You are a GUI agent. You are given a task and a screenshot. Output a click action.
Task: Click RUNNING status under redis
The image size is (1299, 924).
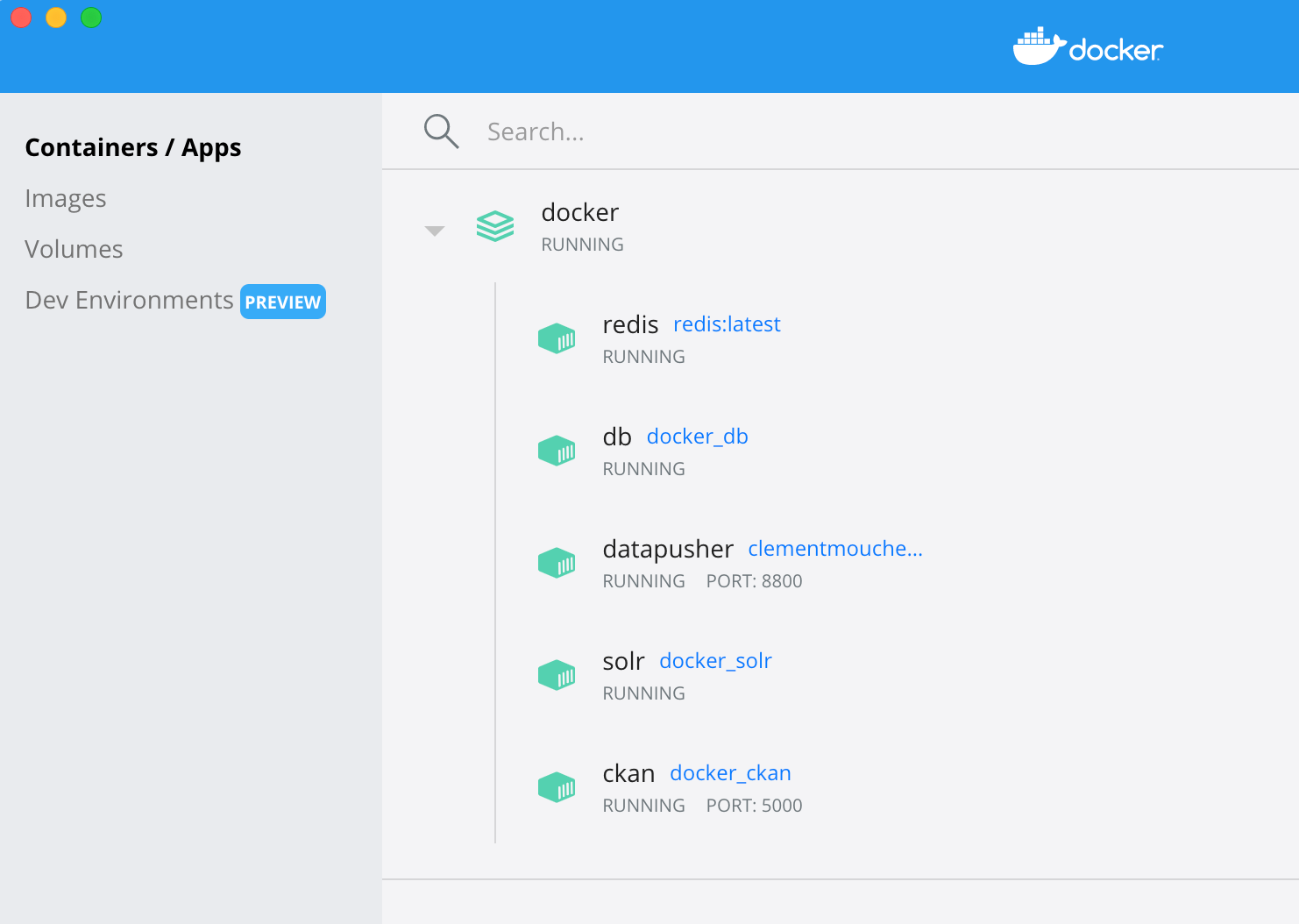point(644,357)
